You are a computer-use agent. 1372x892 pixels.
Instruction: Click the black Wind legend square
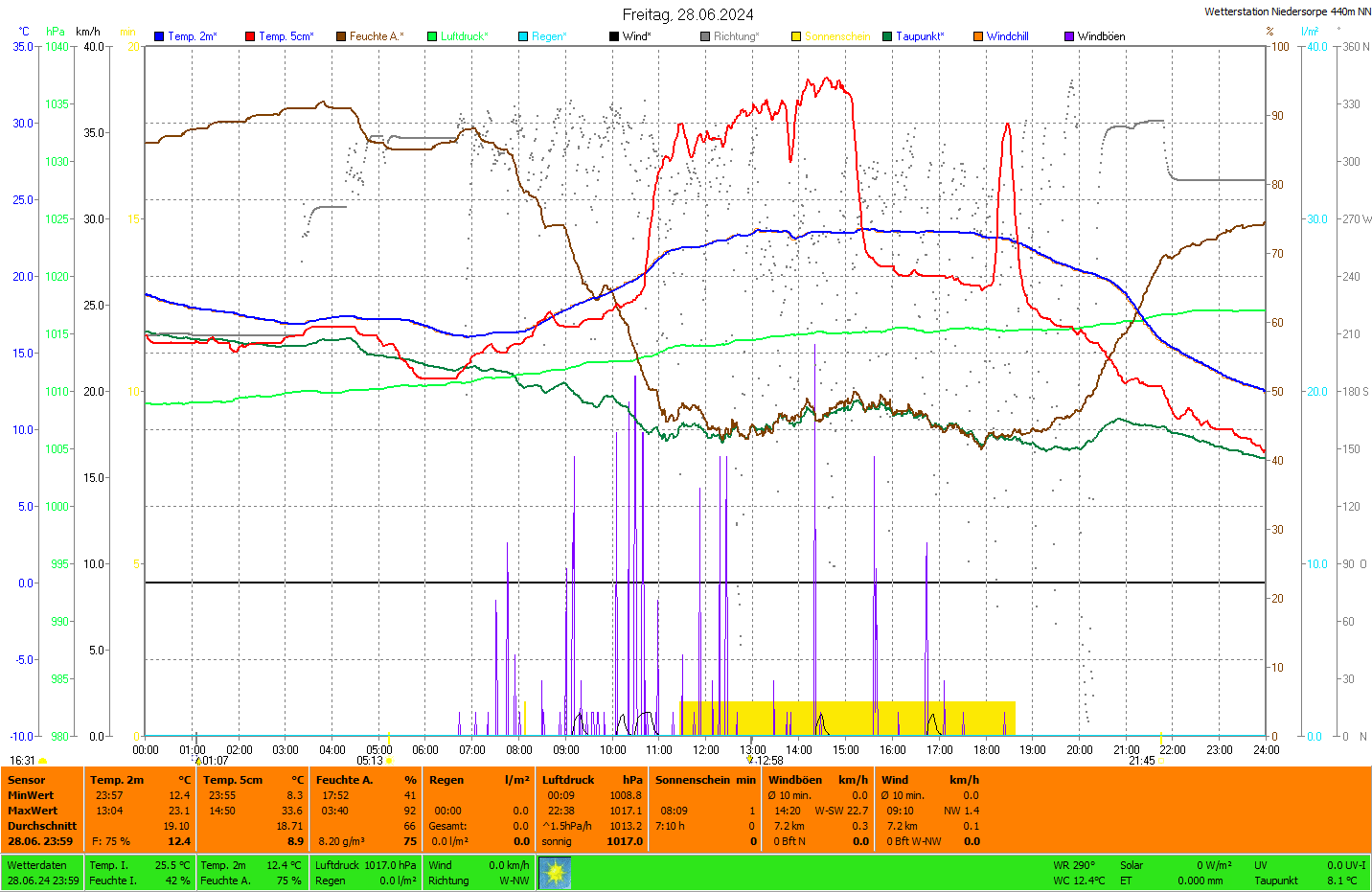click(x=614, y=36)
